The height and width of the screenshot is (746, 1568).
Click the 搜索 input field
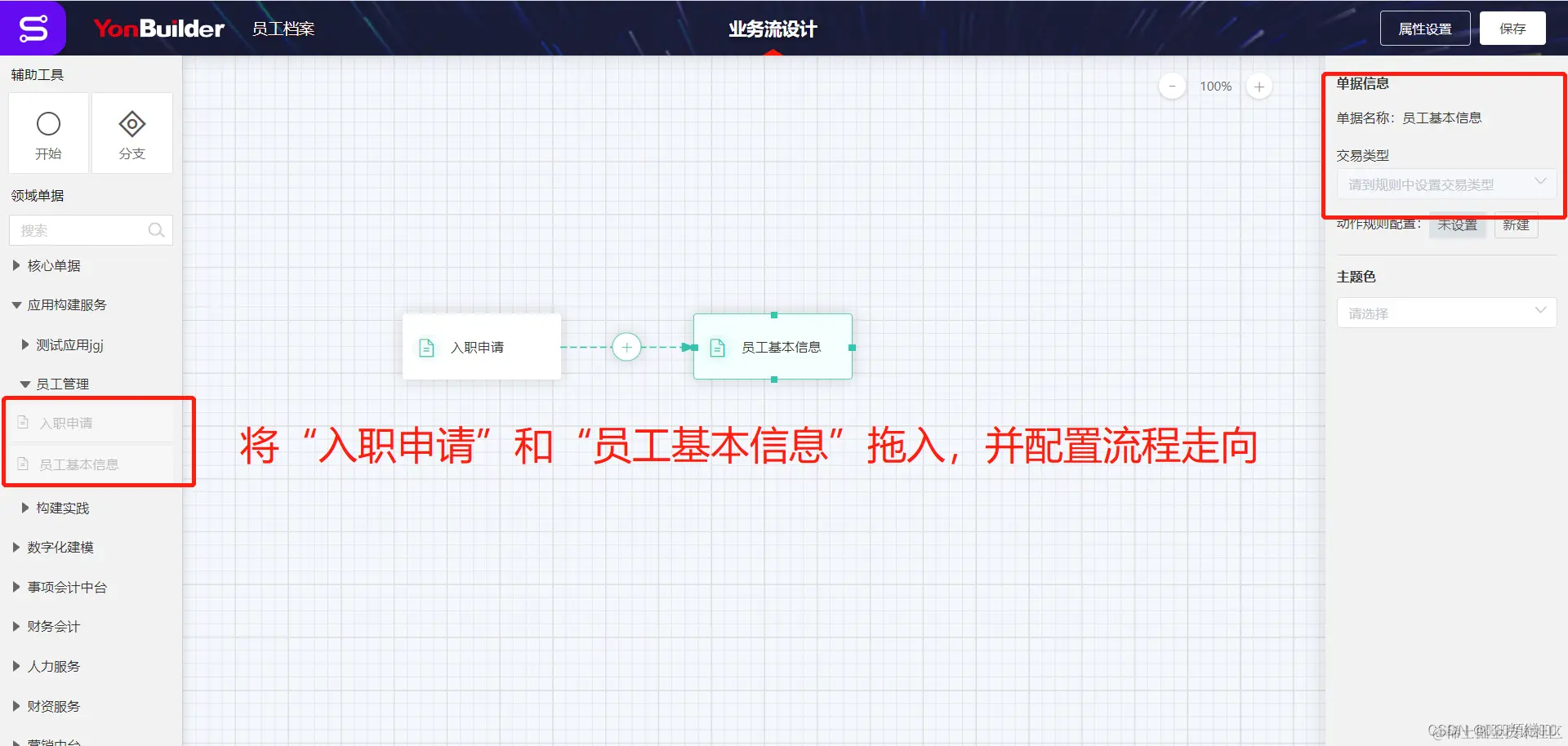91,230
